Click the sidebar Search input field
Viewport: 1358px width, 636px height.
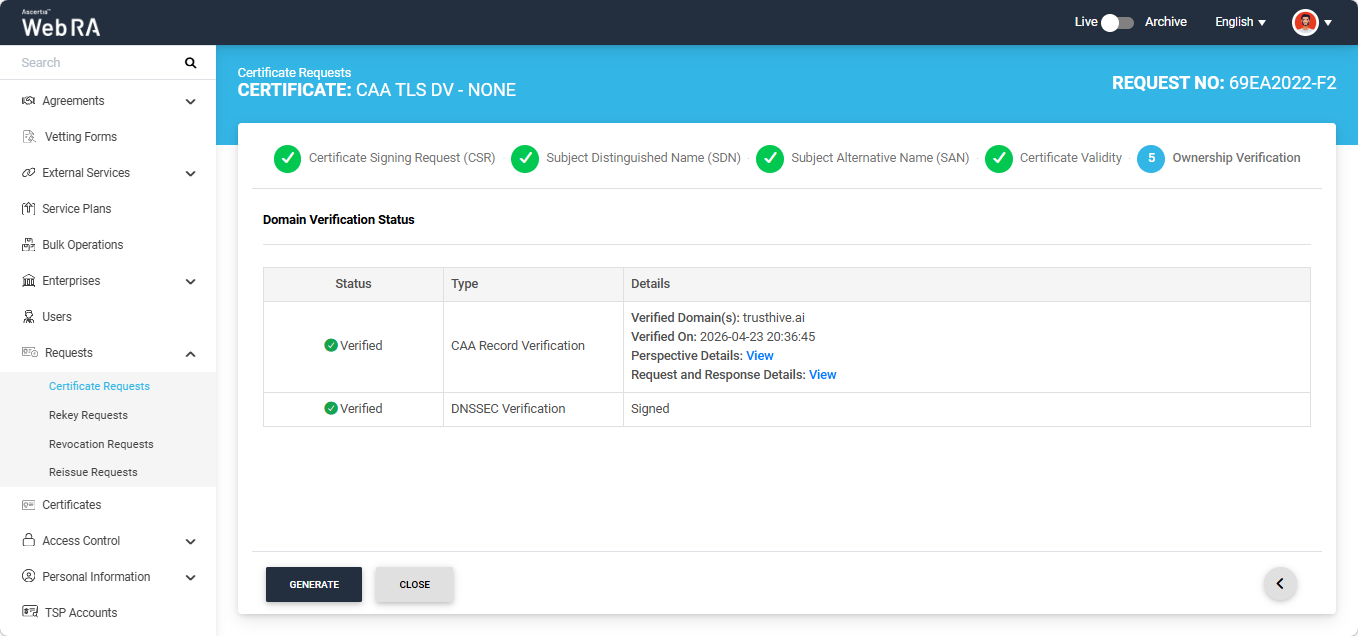[x=98, y=63]
